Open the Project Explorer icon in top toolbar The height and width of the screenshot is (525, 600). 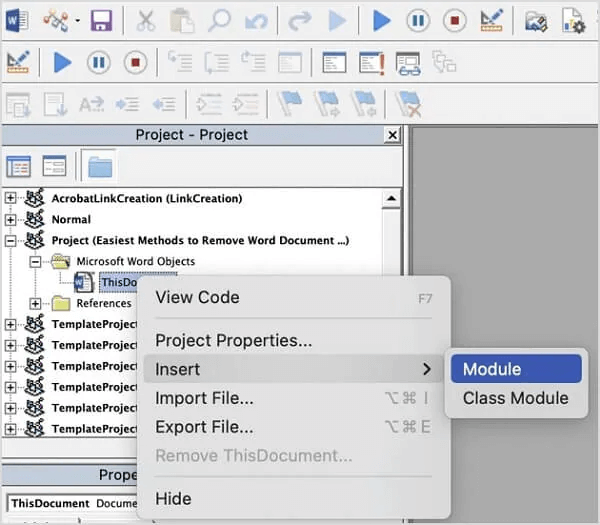point(537,21)
